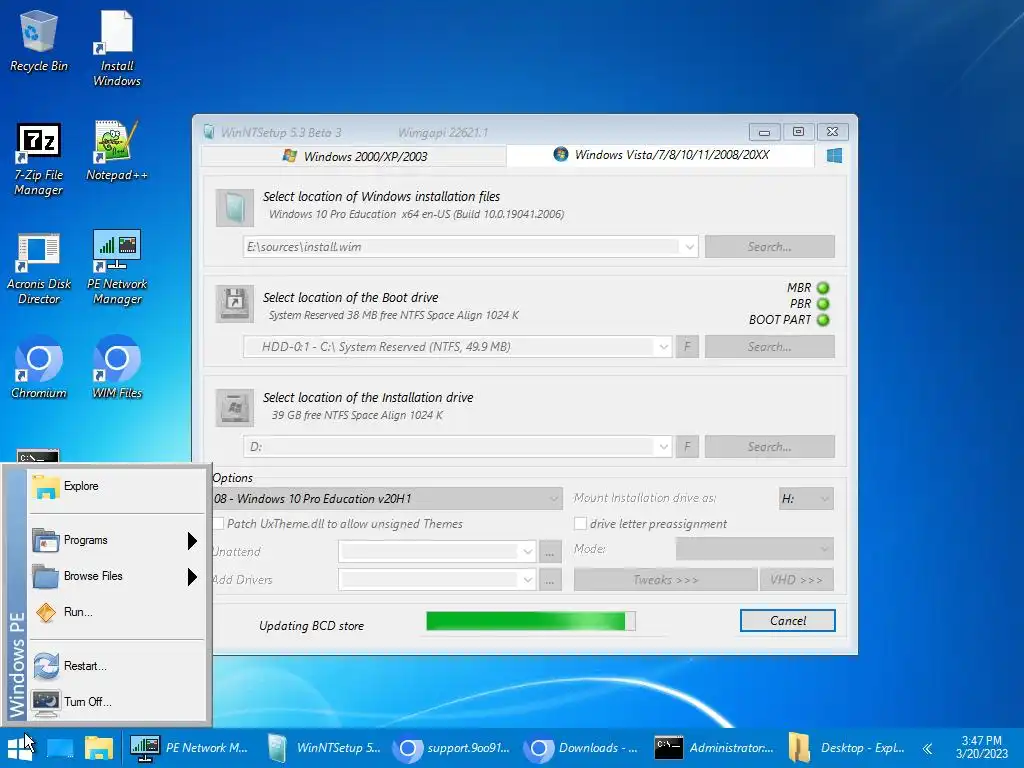
Task: Open the Tweaks >>> button
Action: 665,580
